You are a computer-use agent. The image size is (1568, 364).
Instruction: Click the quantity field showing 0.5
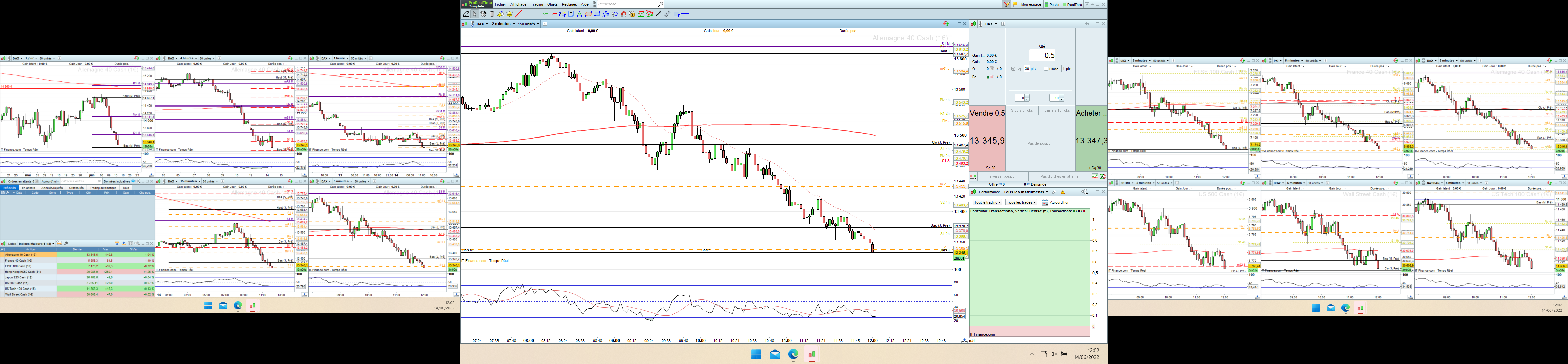[1042, 55]
